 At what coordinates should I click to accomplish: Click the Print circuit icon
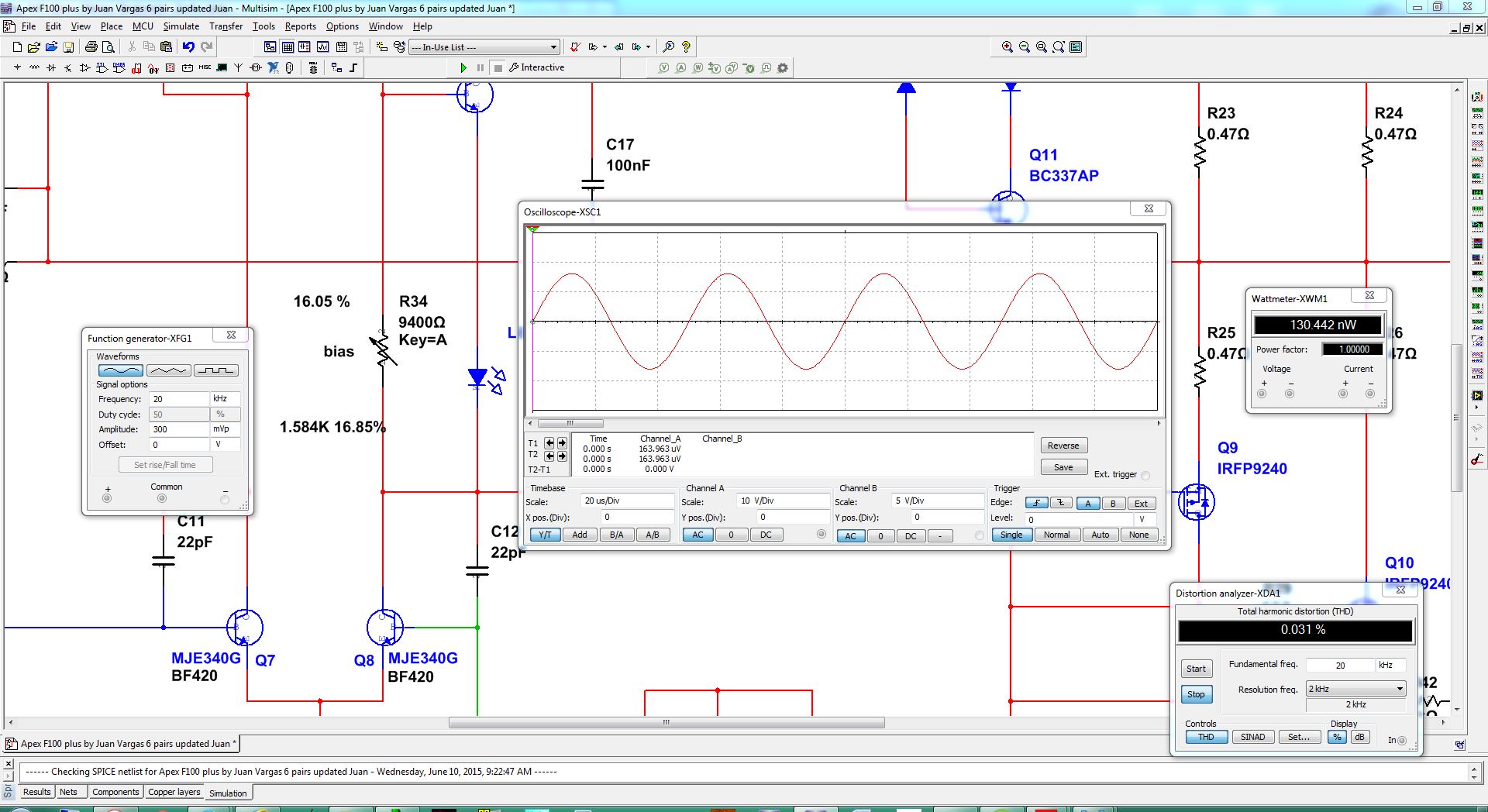pyautogui.click(x=91, y=46)
